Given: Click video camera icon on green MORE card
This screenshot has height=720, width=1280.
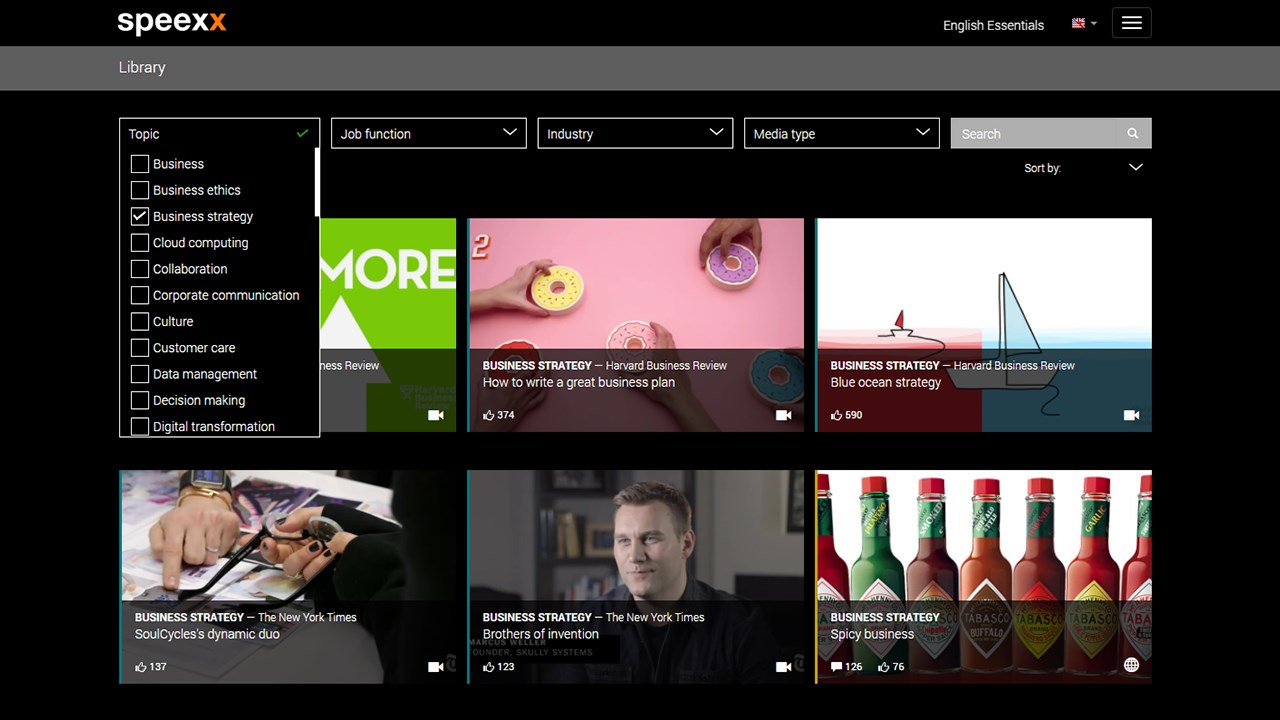Looking at the screenshot, I should (x=435, y=415).
